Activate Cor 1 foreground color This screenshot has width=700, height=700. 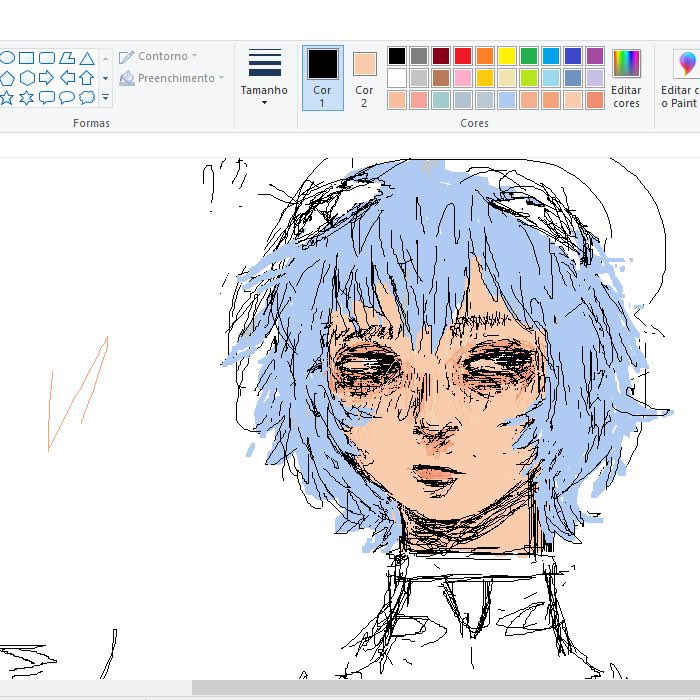(322, 78)
